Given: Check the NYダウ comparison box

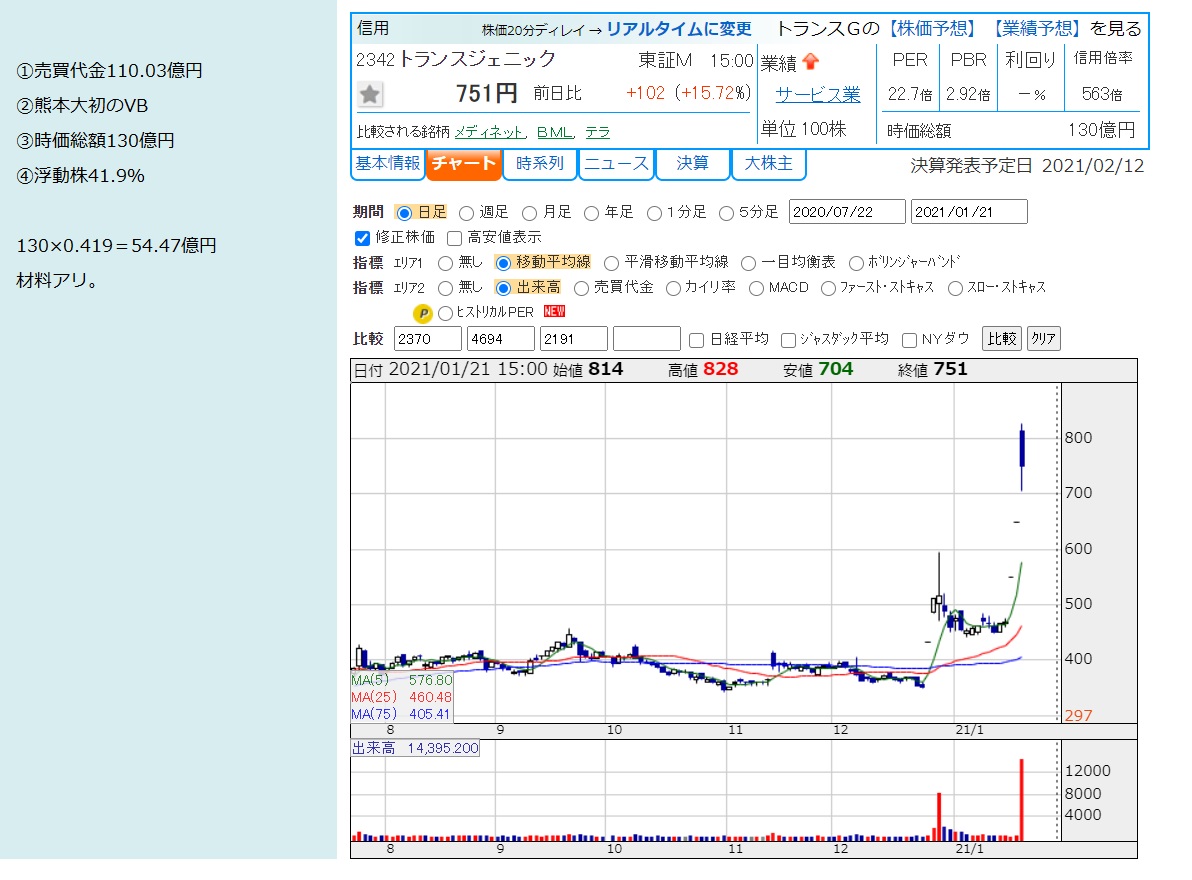Looking at the screenshot, I should [908, 340].
